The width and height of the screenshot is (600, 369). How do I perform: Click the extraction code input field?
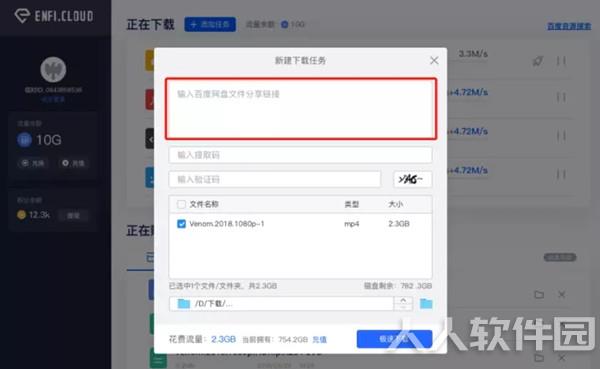tap(300, 155)
